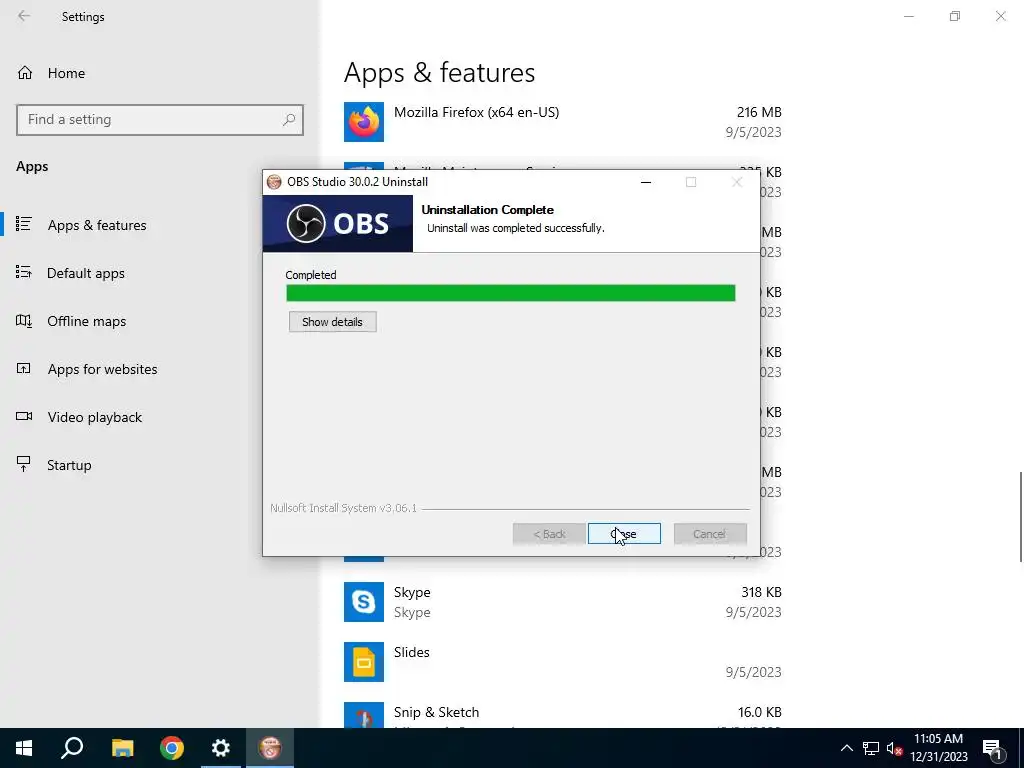This screenshot has width=1024, height=768.
Task: Click the Skype app name in the list
Action: [x=412, y=592]
